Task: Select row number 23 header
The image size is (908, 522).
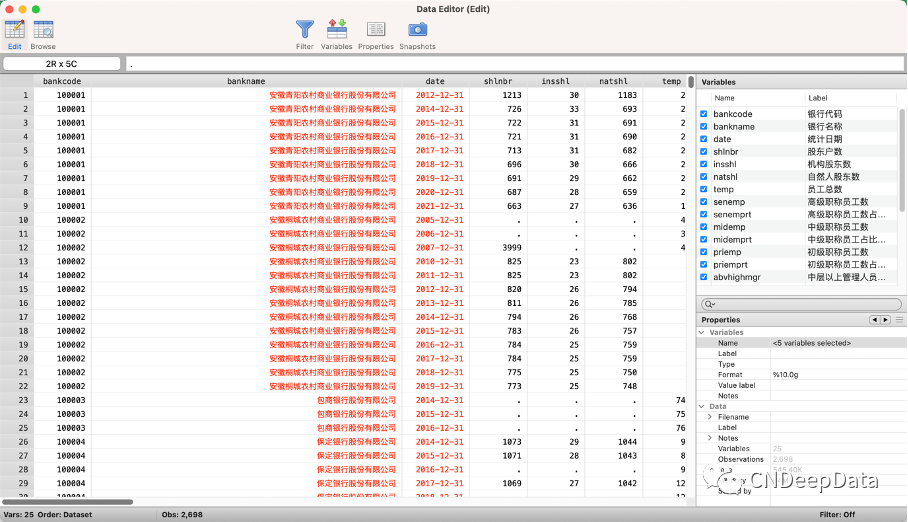Action: 17,400
